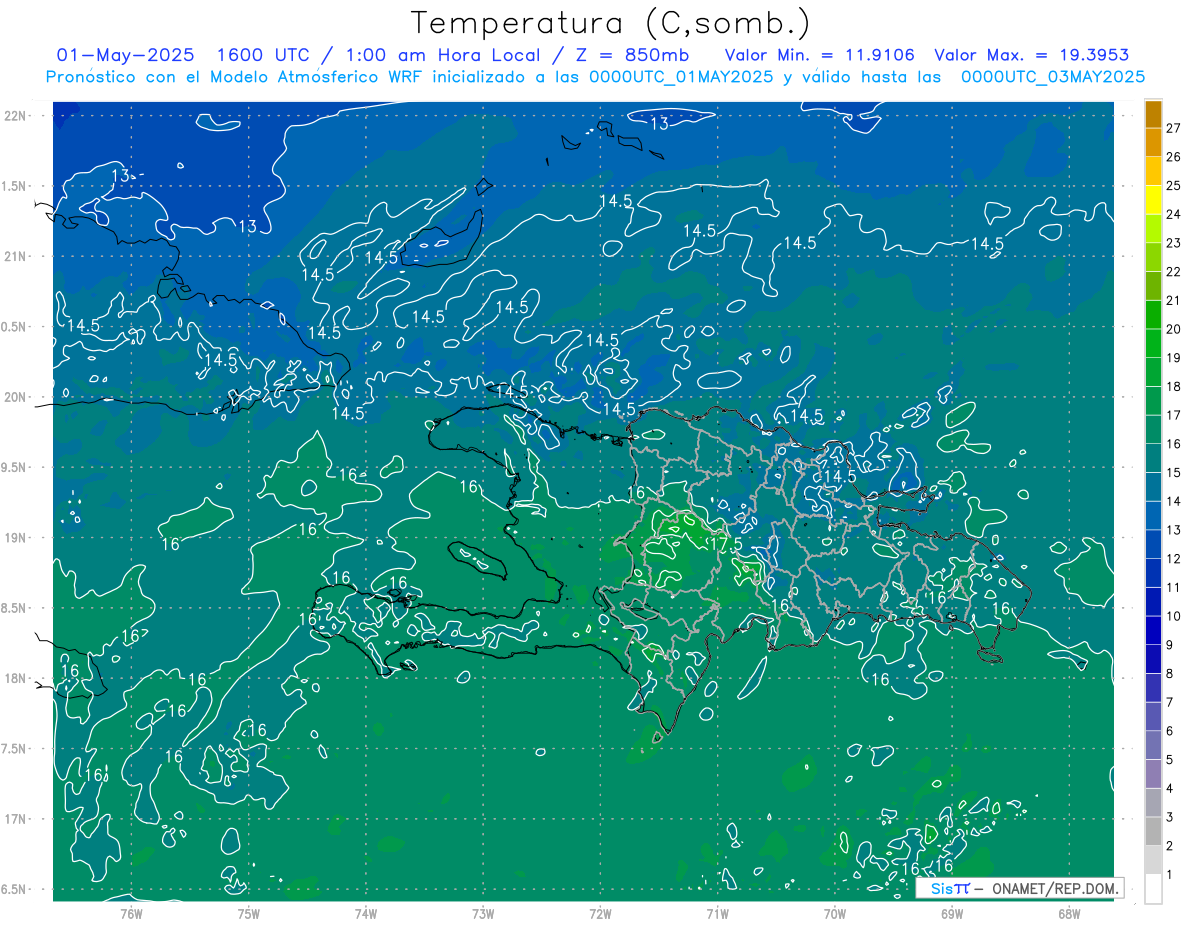This screenshot has height=927, width=1200.
Task: Click the "Valor Max. = 19.3953" readout
Action: pos(1031,55)
